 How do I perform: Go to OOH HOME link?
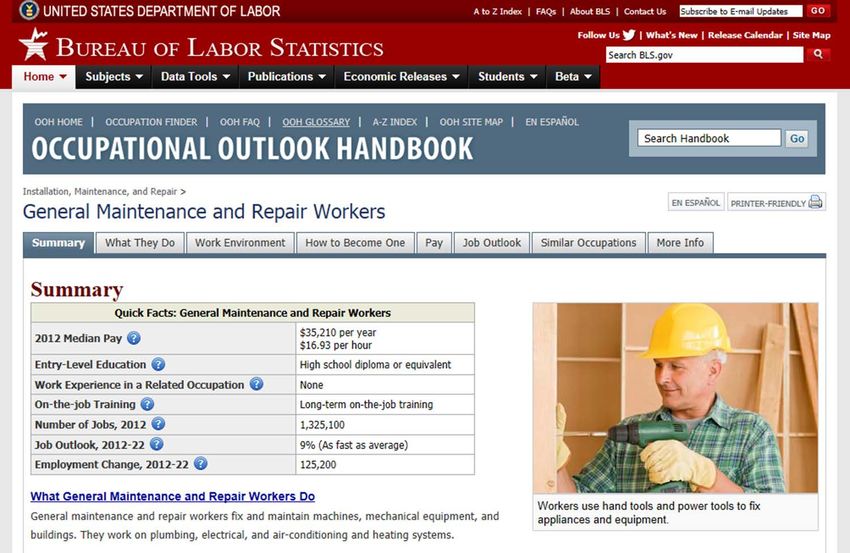coord(59,122)
